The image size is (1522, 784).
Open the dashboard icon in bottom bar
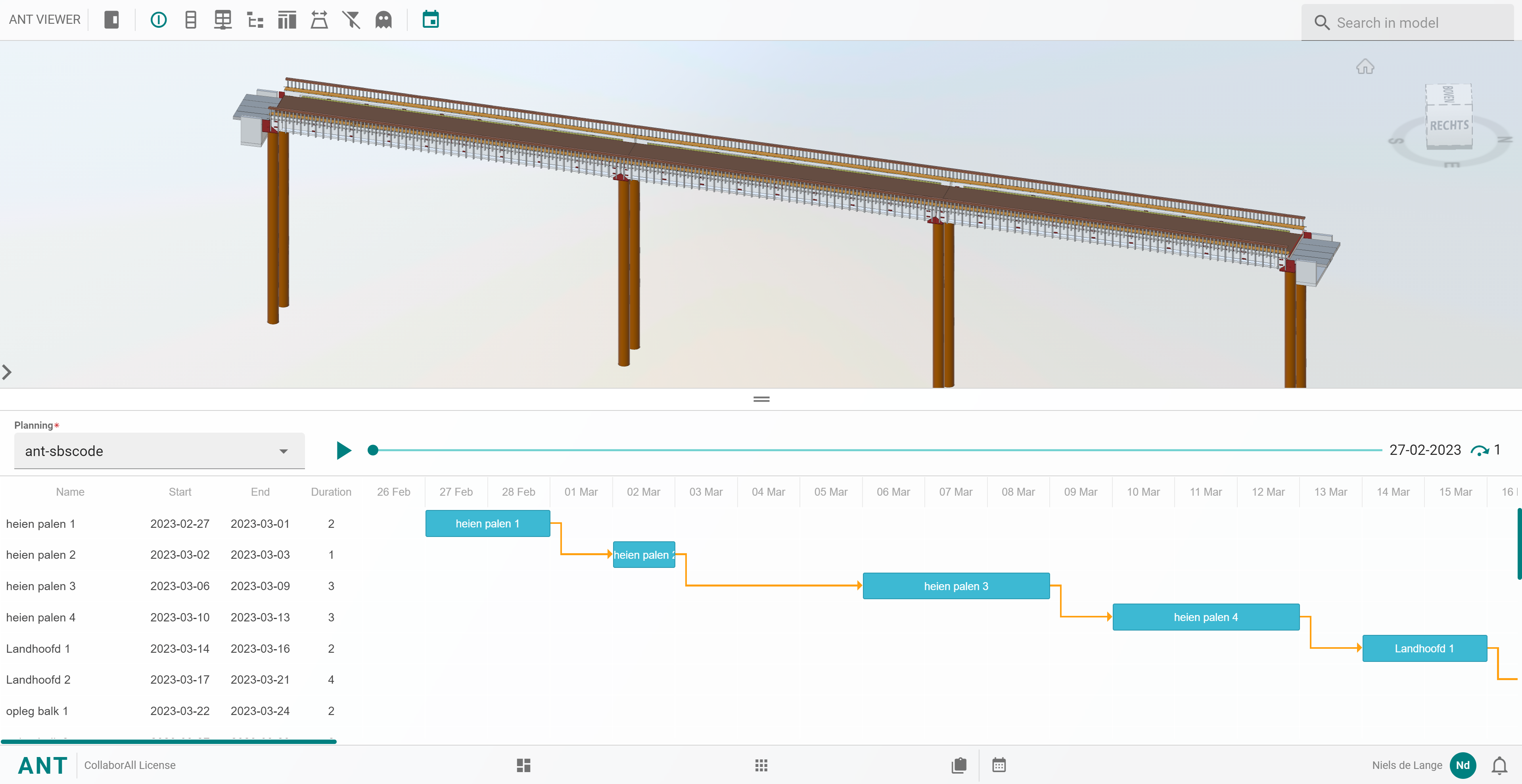tap(523, 765)
